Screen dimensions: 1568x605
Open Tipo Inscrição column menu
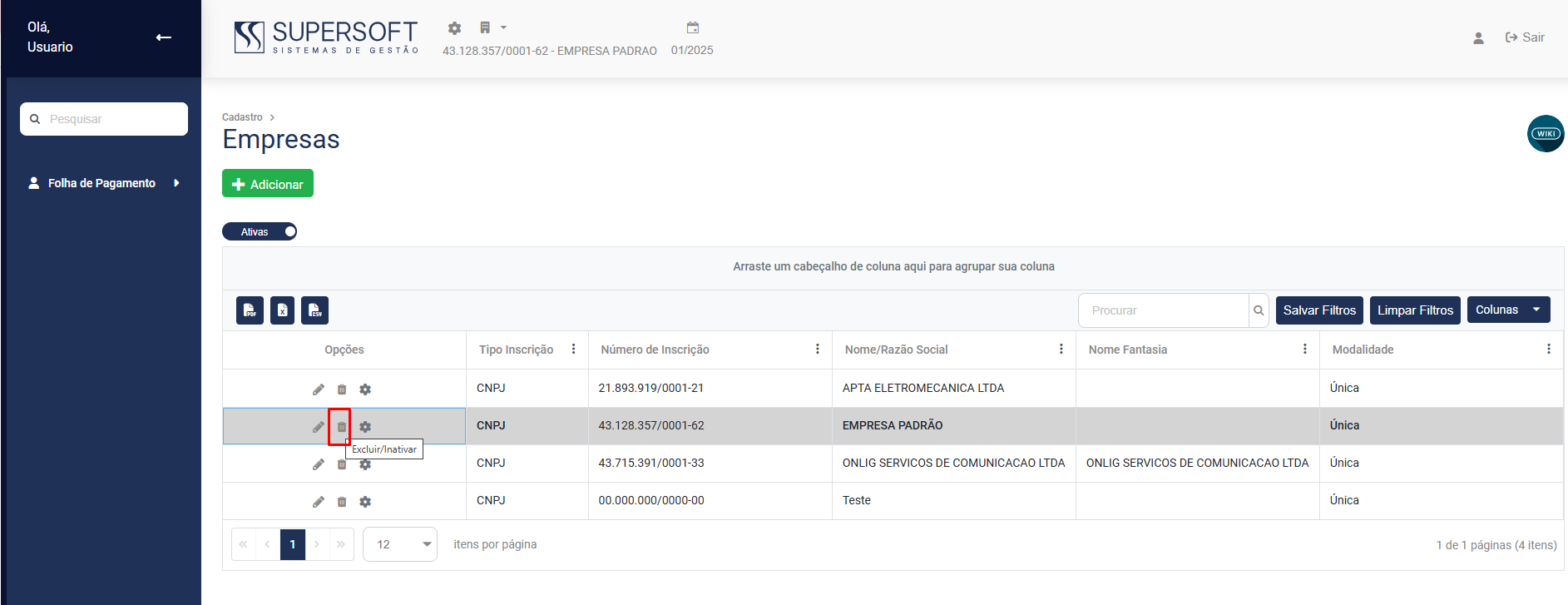coord(573,350)
